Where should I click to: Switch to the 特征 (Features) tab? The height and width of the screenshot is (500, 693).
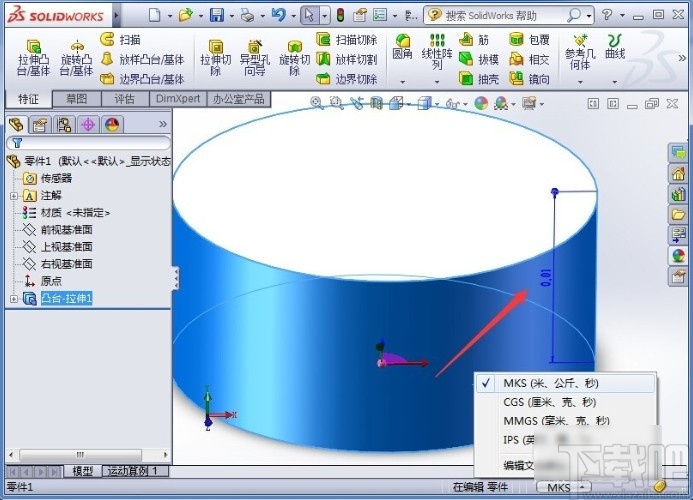tap(28, 99)
